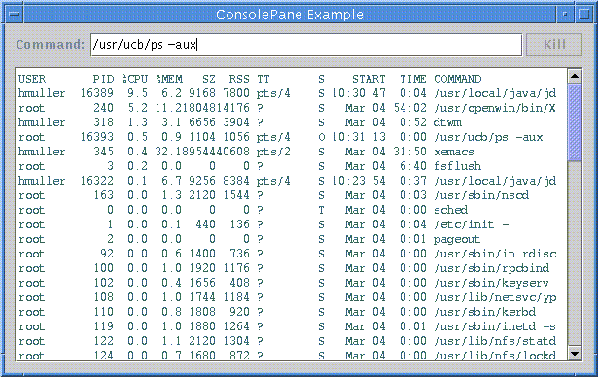This screenshot has width=598, height=377.
Task: Click the empty scrollbar track below thumb
Action: point(574,253)
